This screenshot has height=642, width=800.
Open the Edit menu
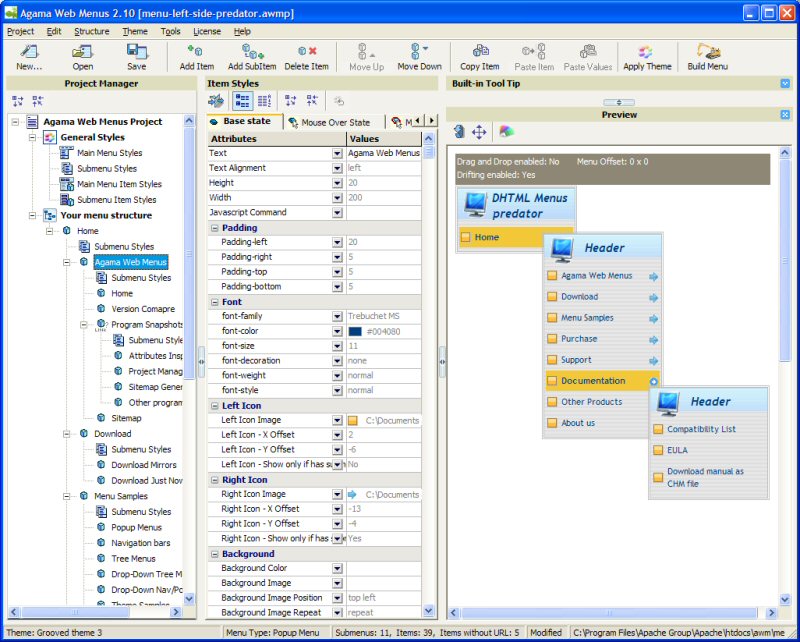(x=54, y=31)
